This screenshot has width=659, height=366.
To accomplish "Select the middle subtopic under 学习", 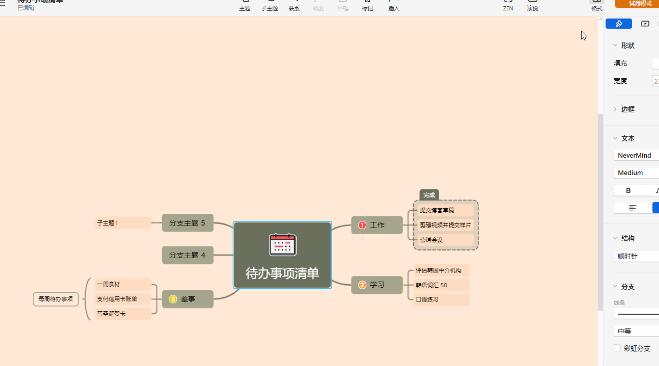I will click(x=441, y=285).
